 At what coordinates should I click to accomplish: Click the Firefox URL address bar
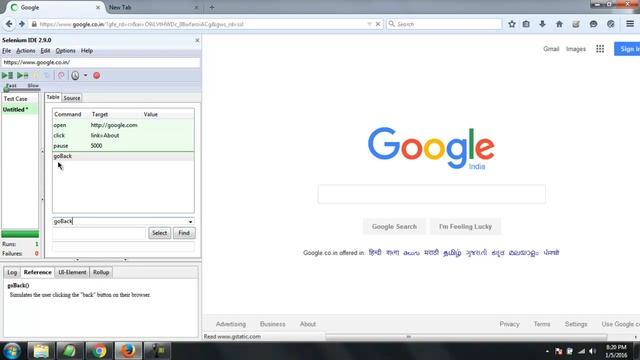click(200, 24)
